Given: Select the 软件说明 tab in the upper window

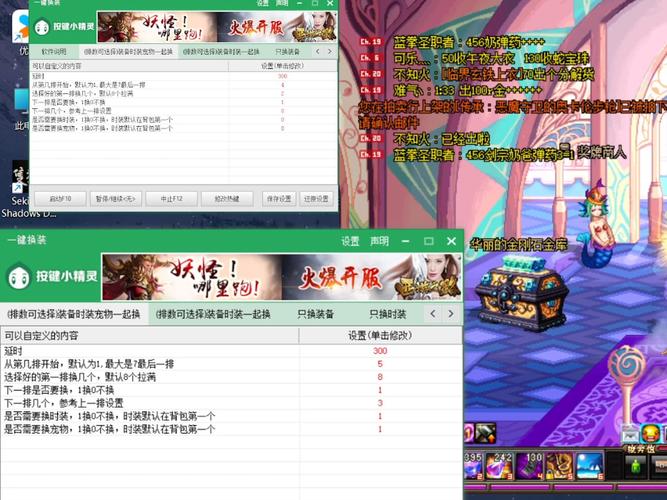Looking at the screenshot, I should click(54, 51).
